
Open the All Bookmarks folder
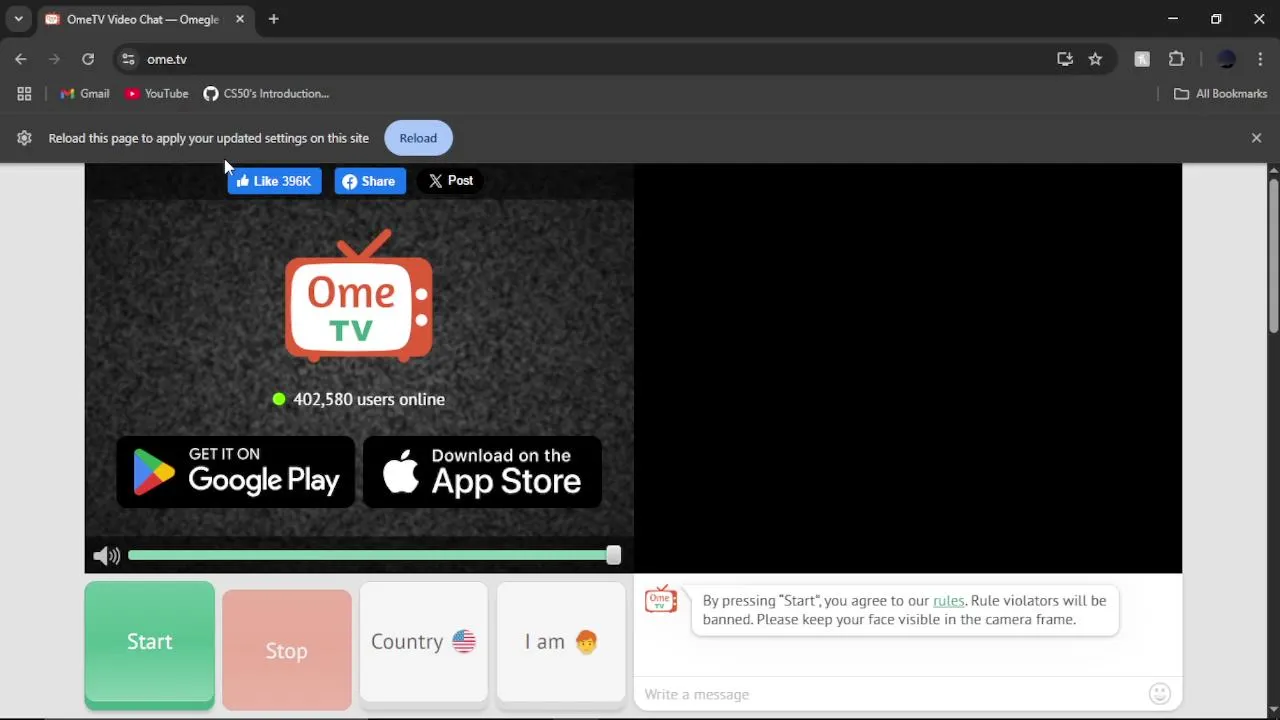(x=1220, y=94)
